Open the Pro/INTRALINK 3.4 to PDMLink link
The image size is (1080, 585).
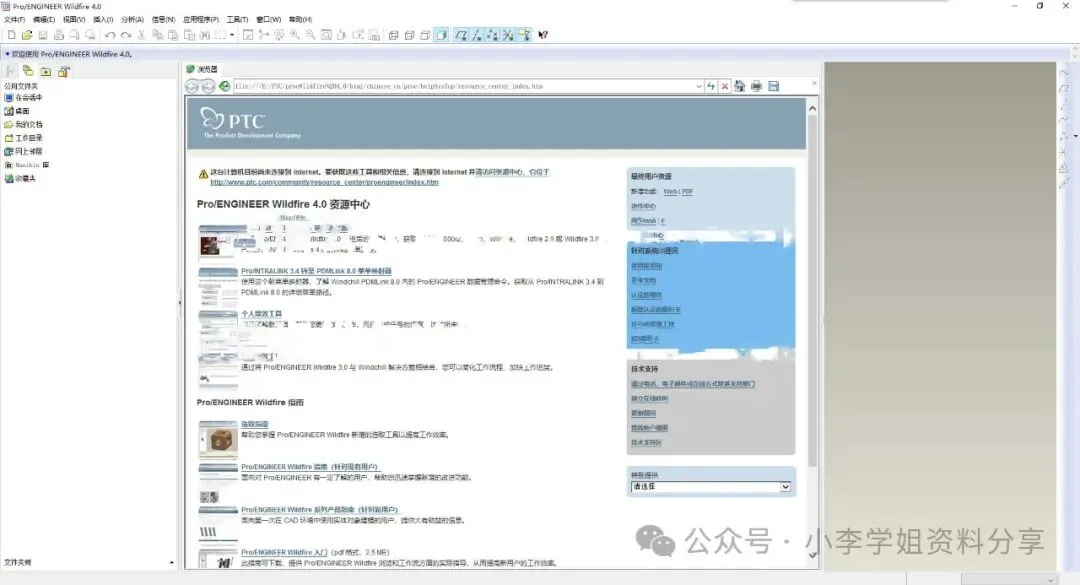(x=316, y=271)
